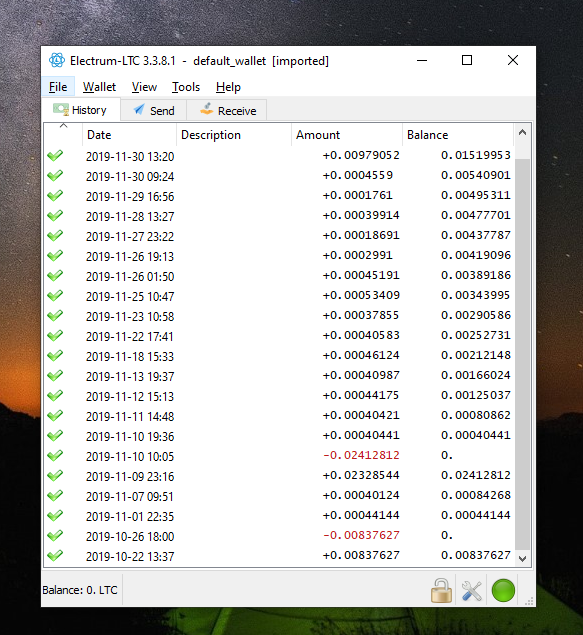Screen dimensions: 583x635
Task: Click checkmark icon for 2019-11-23 10:58 transaction
Action: 55,315
